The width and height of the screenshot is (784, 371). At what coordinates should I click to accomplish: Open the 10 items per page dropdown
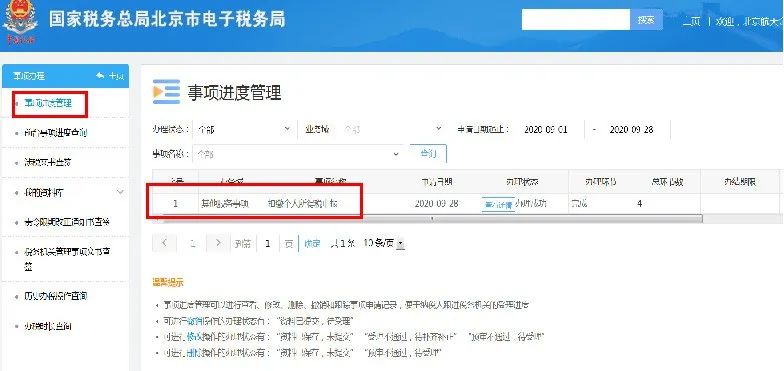[384, 244]
